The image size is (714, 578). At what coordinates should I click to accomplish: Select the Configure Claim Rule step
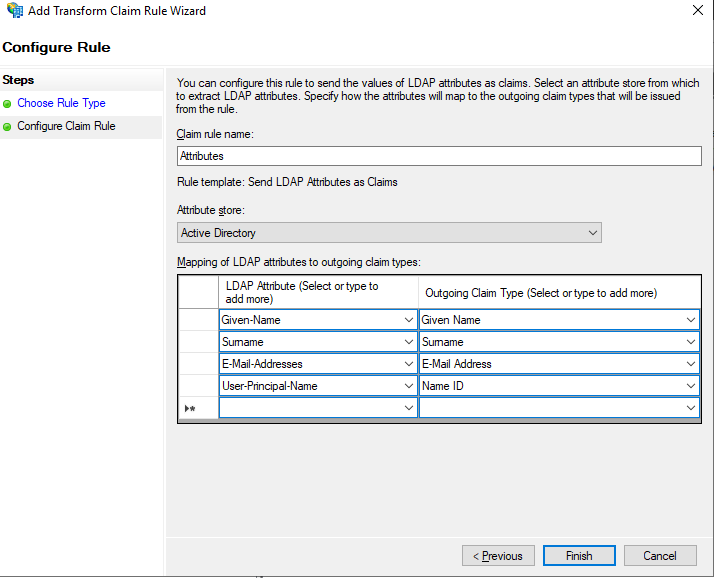click(66, 126)
